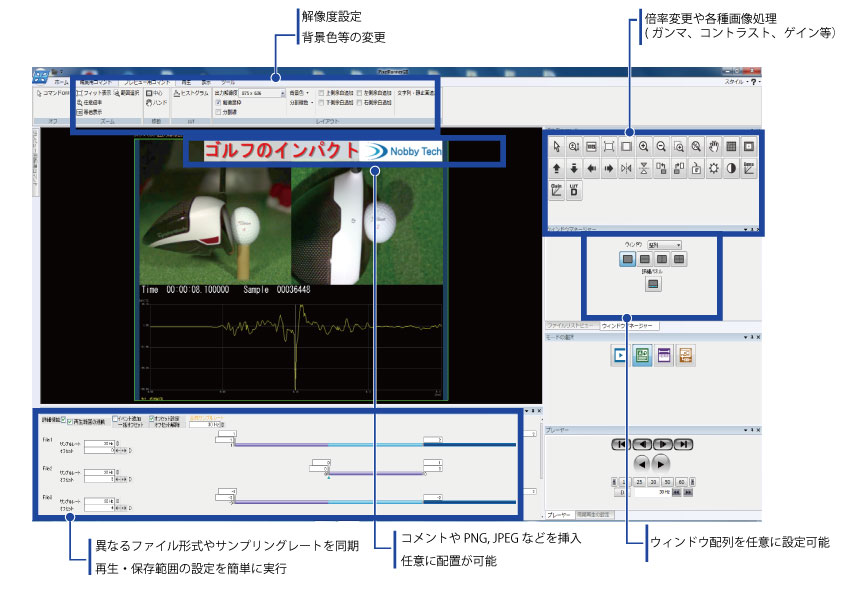Image resolution: width=842 pixels, height=595 pixels.
Task: Select single window layout button
Action: (627, 259)
